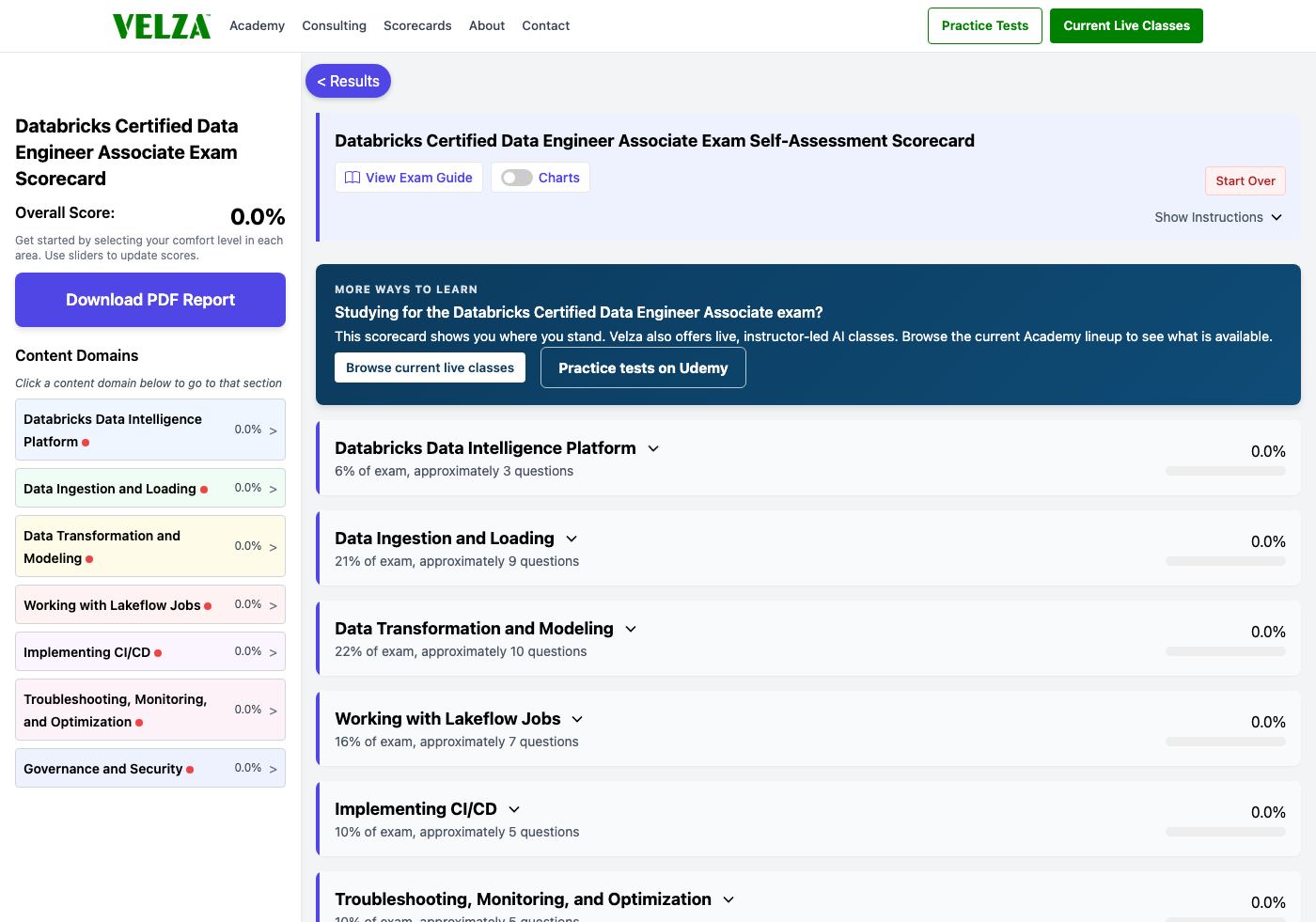1316x922 pixels.
Task: Expand the Working with Lakeflow Jobs section
Action: [x=577, y=719]
